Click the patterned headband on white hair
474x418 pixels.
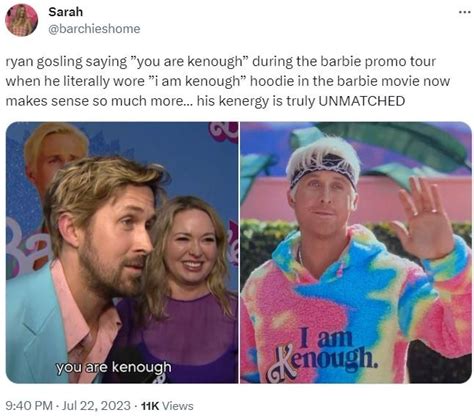point(323,172)
